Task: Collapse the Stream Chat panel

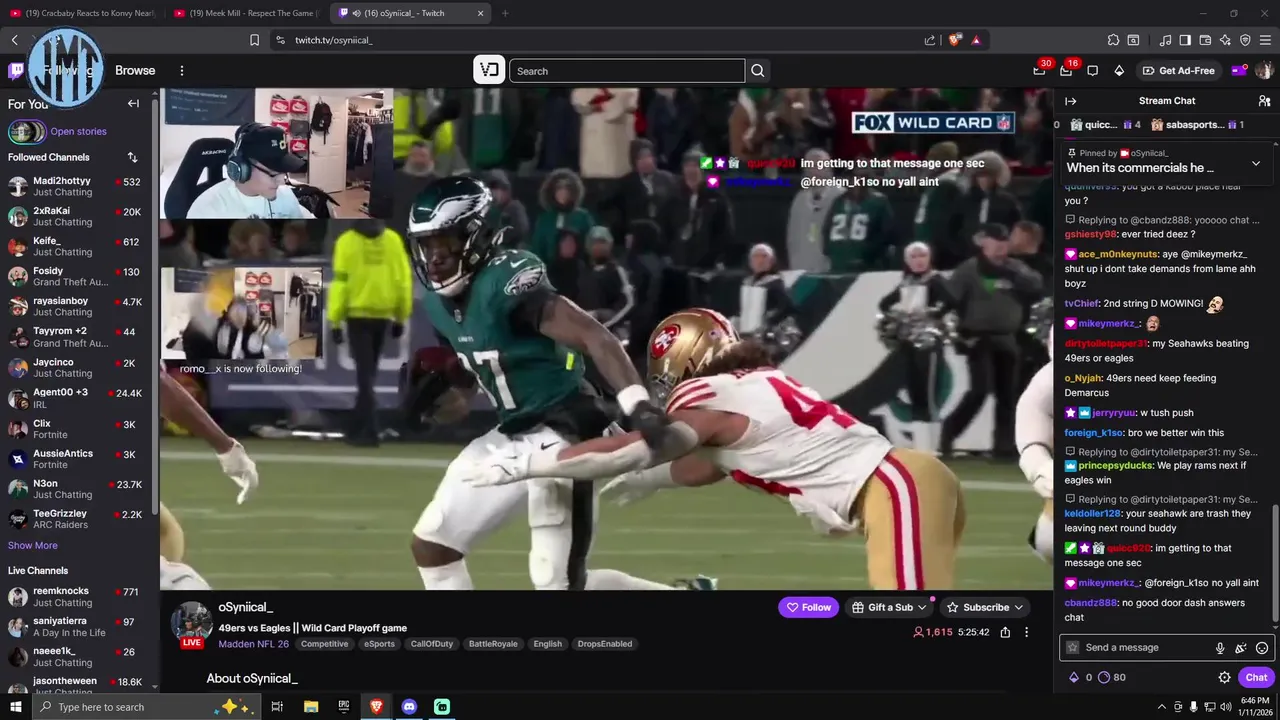Action: pyautogui.click(x=1071, y=101)
